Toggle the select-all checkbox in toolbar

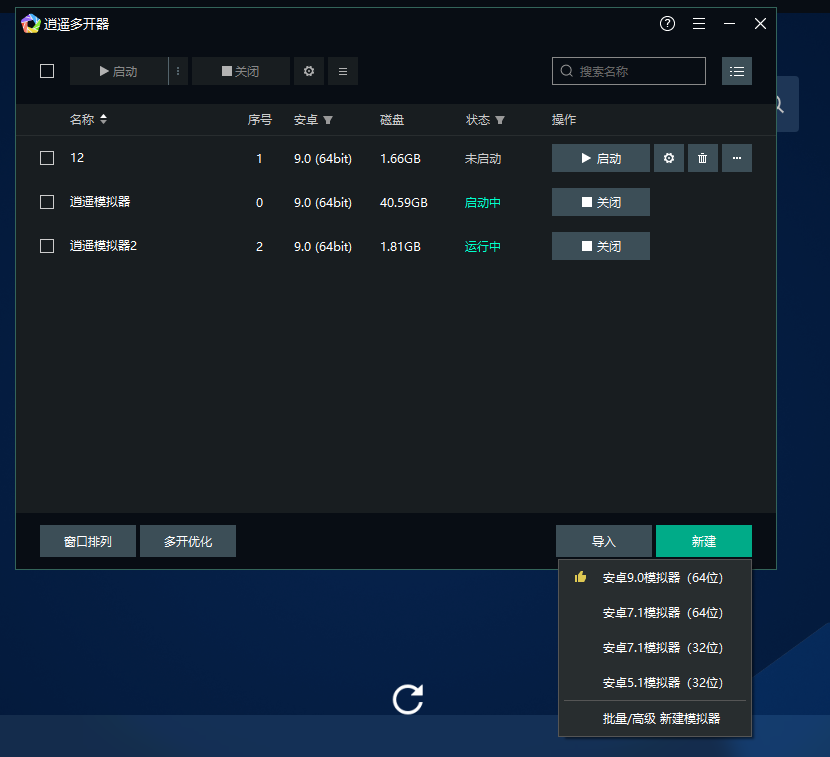click(x=47, y=71)
